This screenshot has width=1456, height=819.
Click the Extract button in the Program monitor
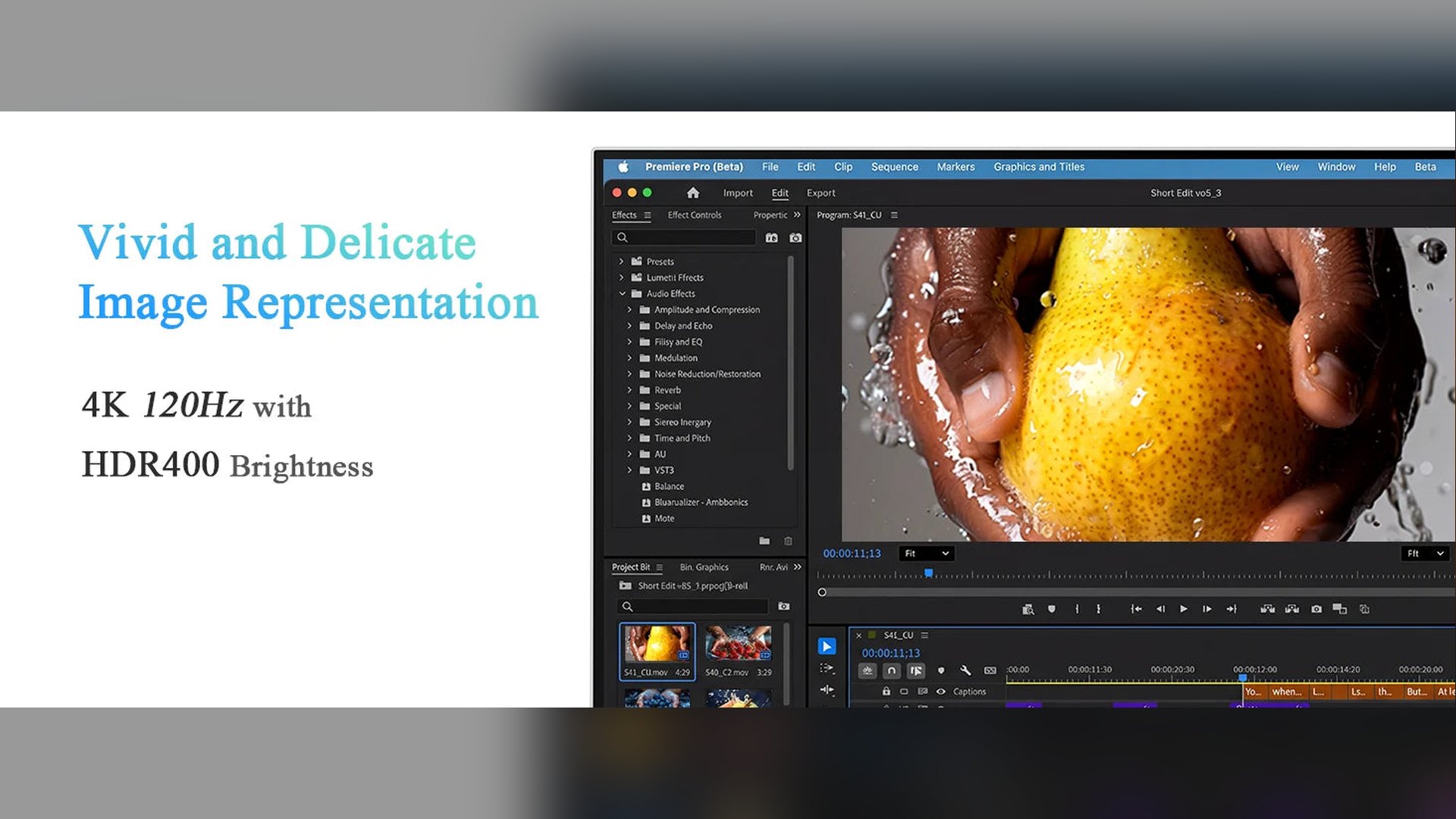pyautogui.click(x=1292, y=609)
